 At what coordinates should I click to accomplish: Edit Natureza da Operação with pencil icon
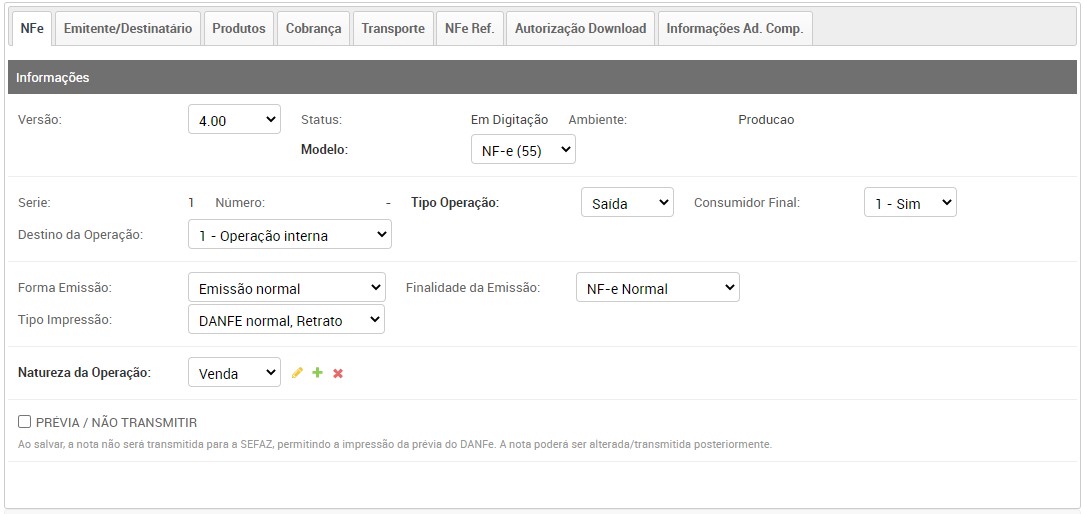pos(297,373)
